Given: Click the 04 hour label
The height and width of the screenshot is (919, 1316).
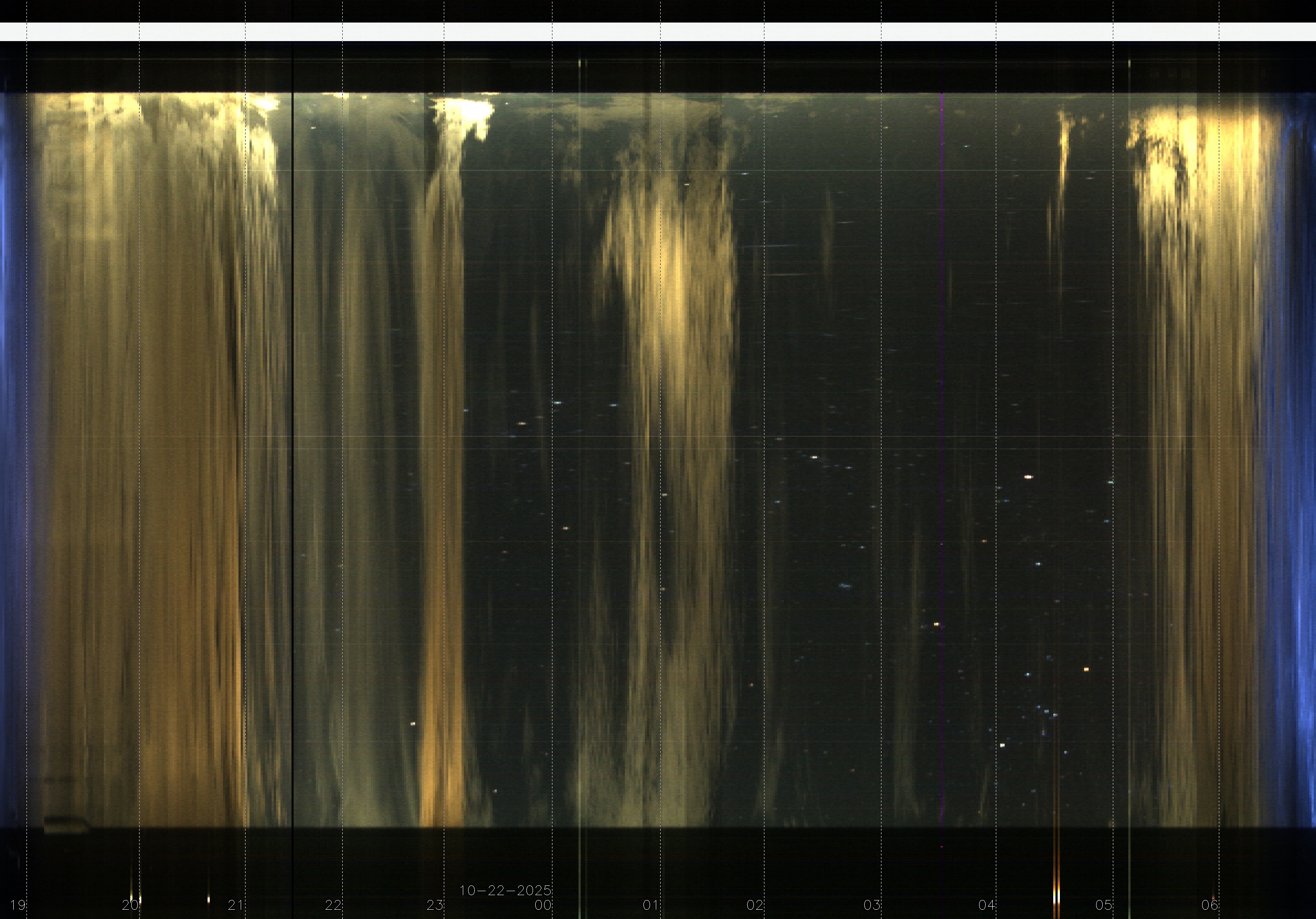Looking at the screenshot, I should coord(987,905).
